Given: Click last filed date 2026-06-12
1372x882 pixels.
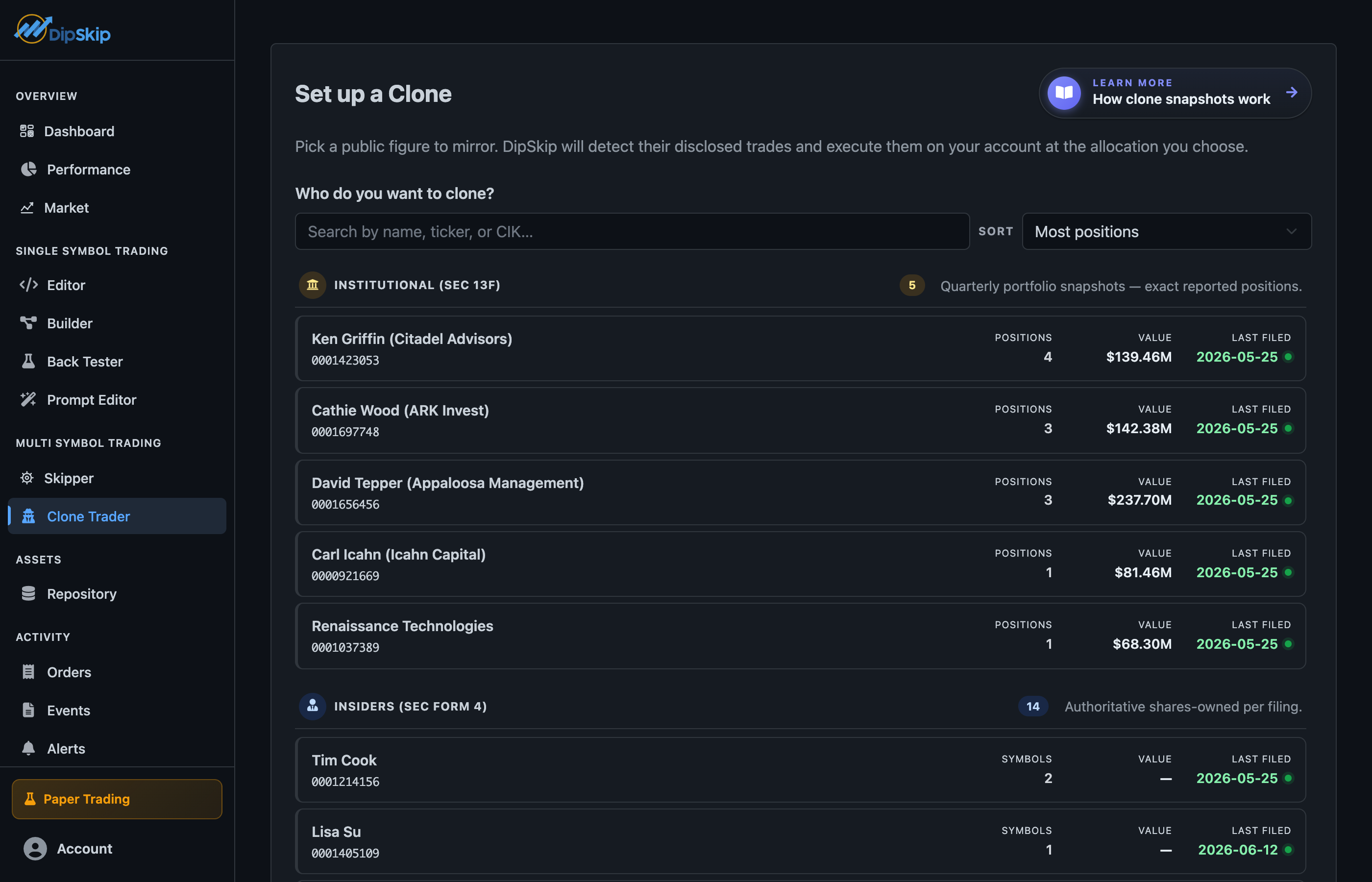Looking at the screenshot, I should coord(1237,849).
